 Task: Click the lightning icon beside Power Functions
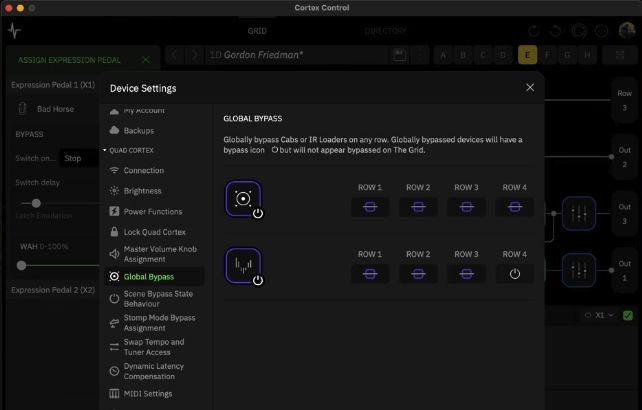[114, 211]
